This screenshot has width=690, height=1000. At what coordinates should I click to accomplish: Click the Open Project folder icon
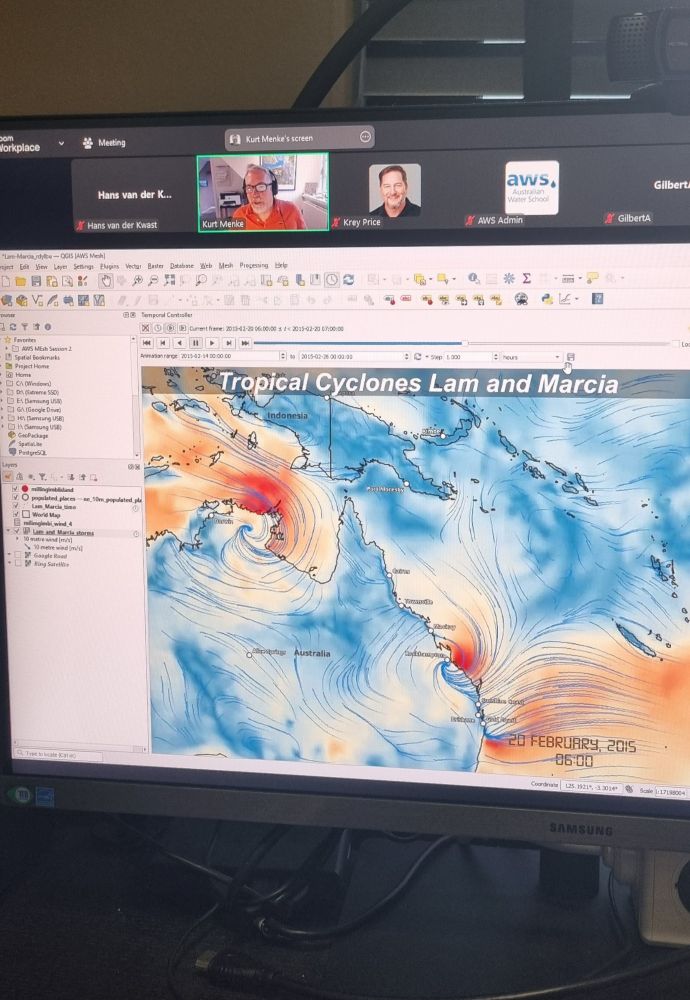[20, 281]
